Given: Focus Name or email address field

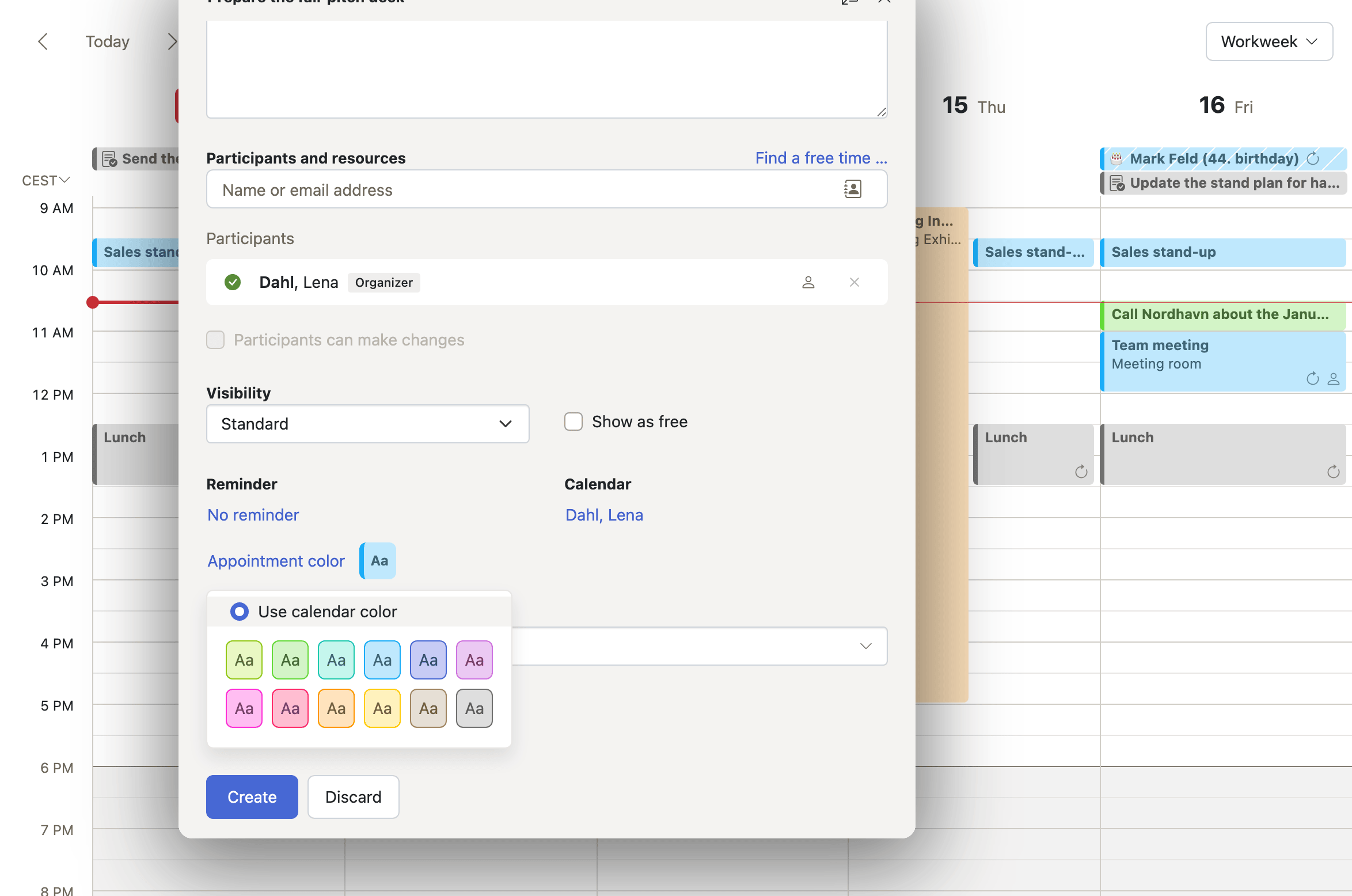Looking at the screenshot, I should 547,189.
